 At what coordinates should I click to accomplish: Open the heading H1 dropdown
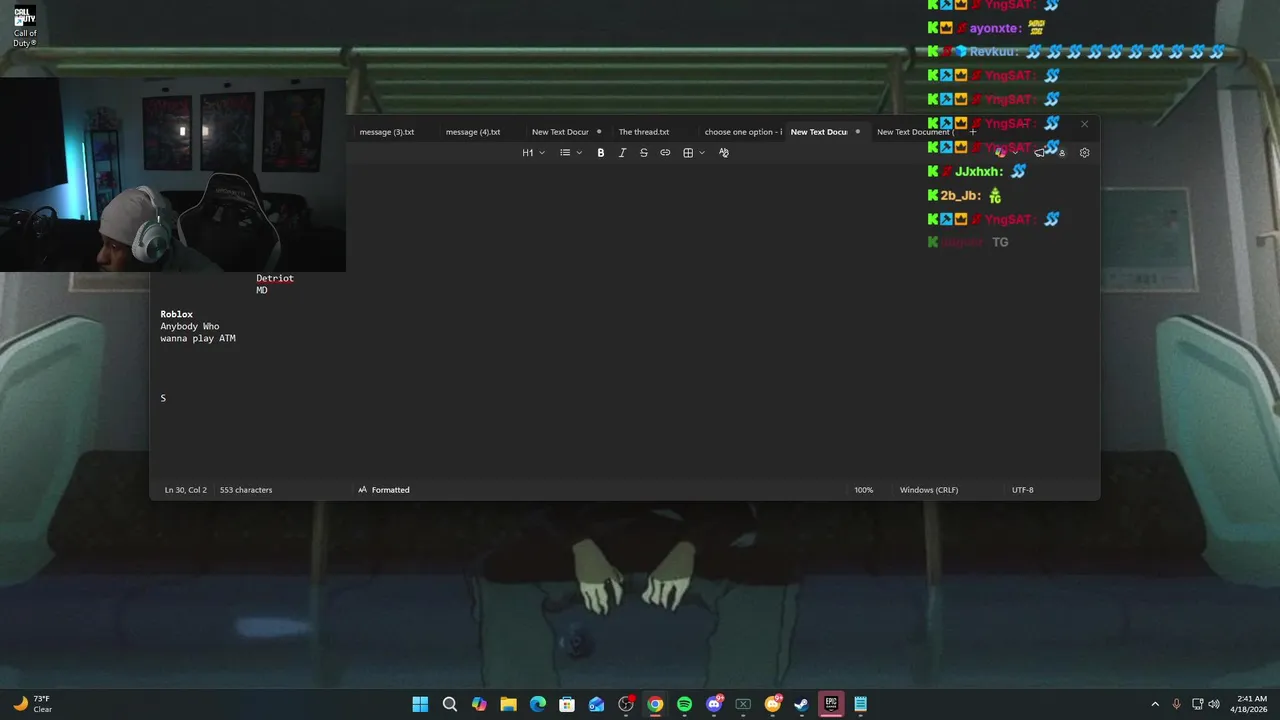[x=534, y=153]
